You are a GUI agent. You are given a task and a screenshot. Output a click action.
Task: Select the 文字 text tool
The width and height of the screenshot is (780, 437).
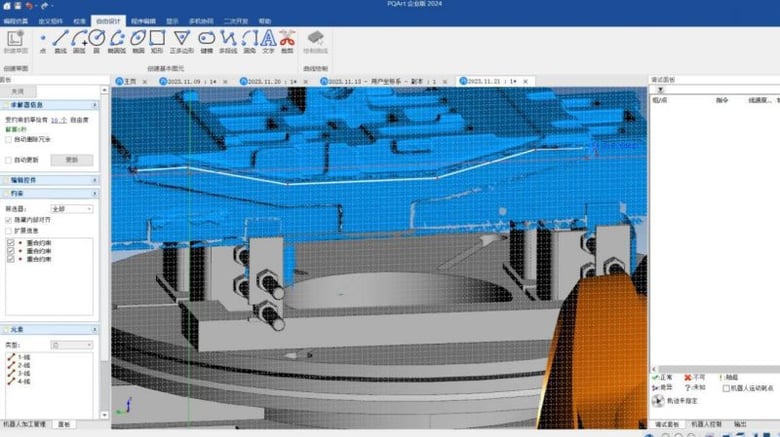pyautogui.click(x=267, y=40)
